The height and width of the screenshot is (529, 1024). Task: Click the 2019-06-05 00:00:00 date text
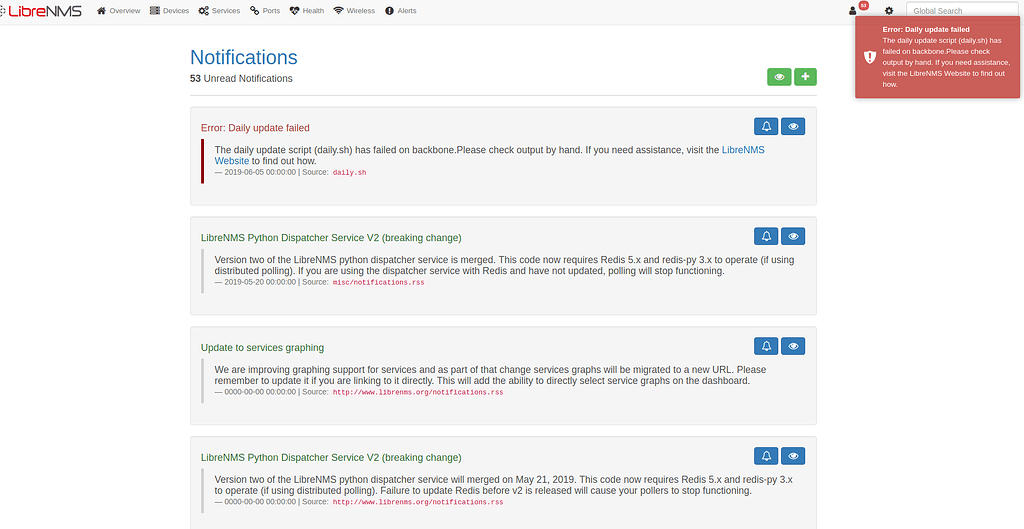coord(260,172)
